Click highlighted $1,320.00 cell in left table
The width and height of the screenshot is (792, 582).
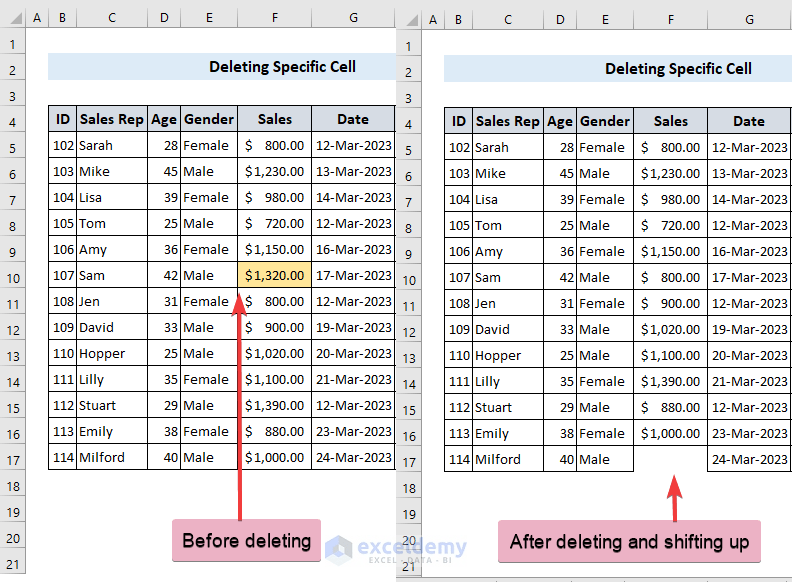[274, 275]
